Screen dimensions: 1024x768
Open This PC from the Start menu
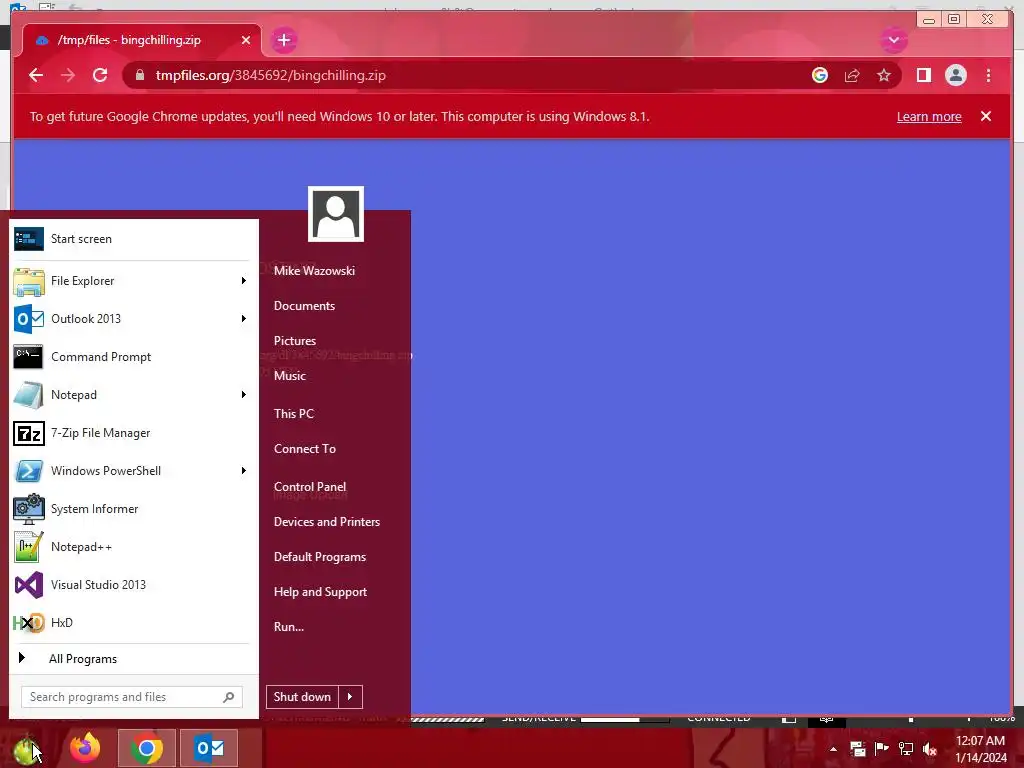pos(294,413)
